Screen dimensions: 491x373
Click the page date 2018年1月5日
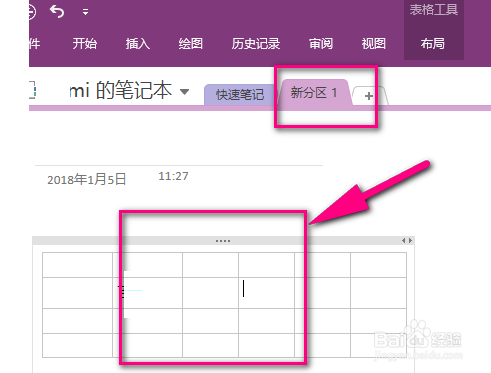pyautogui.click(x=86, y=180)
